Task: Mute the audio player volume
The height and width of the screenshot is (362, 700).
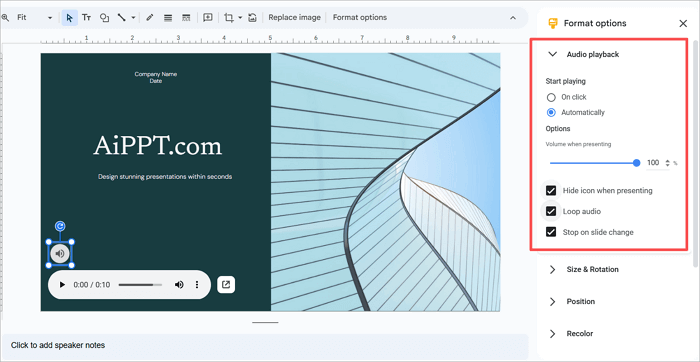Action: (x=179, y=285)
